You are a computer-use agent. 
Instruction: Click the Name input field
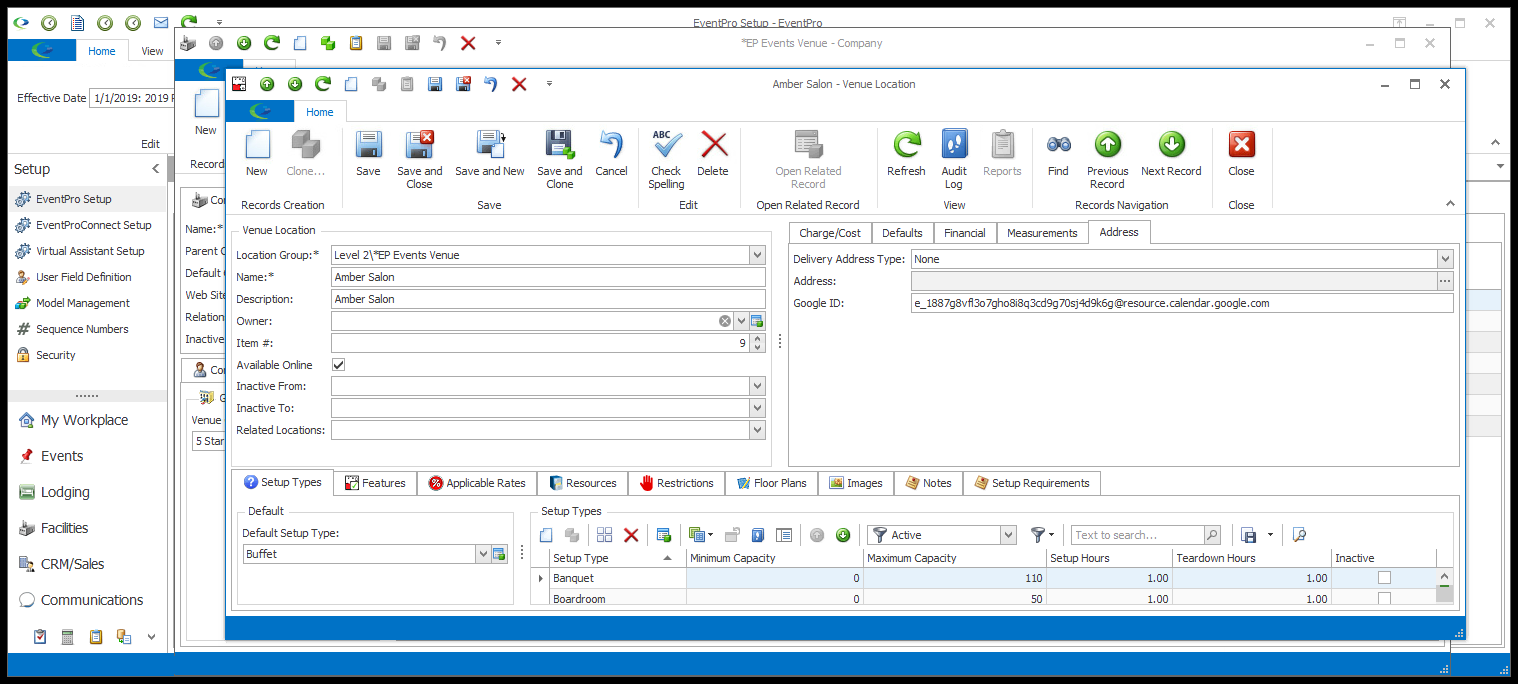point(548,277)
